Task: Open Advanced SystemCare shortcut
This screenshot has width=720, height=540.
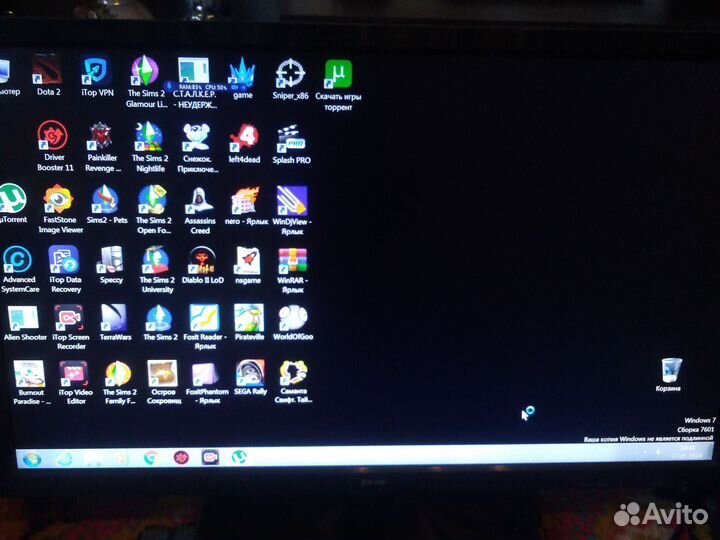Action: [x=18, y=262]
